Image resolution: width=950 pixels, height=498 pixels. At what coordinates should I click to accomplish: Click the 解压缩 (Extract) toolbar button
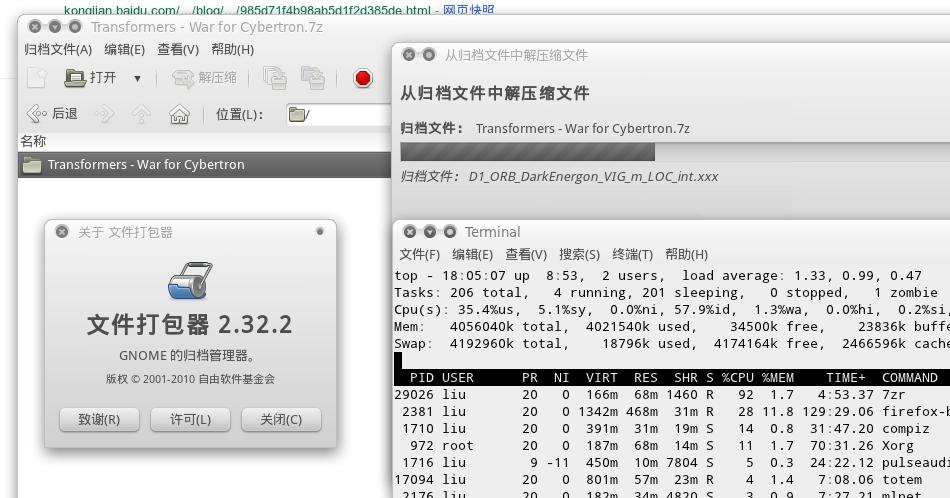[x=205, y=78]
